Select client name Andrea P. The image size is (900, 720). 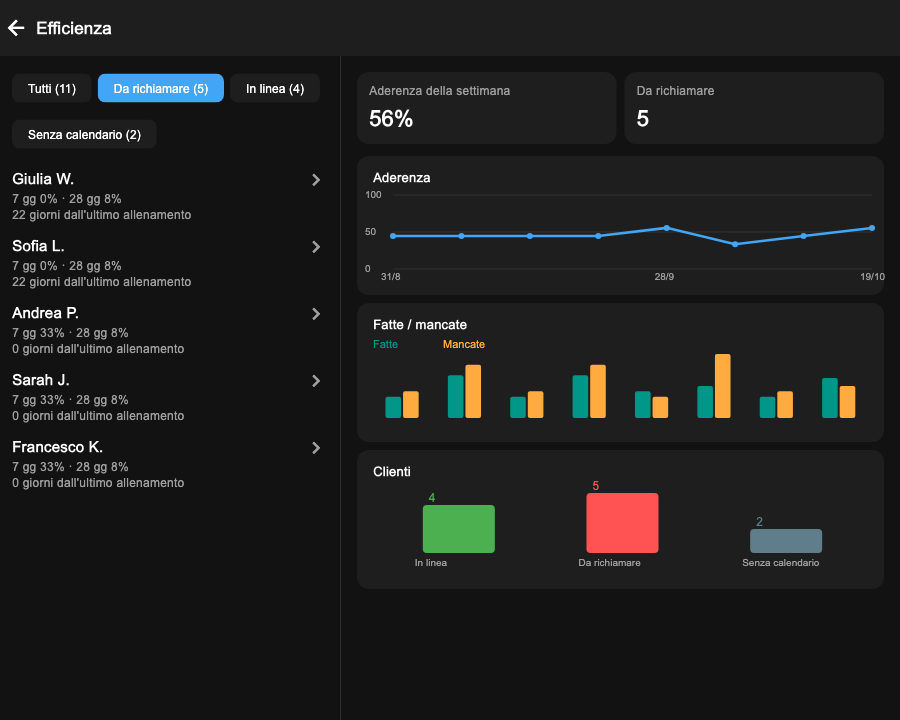coord(45,313)
